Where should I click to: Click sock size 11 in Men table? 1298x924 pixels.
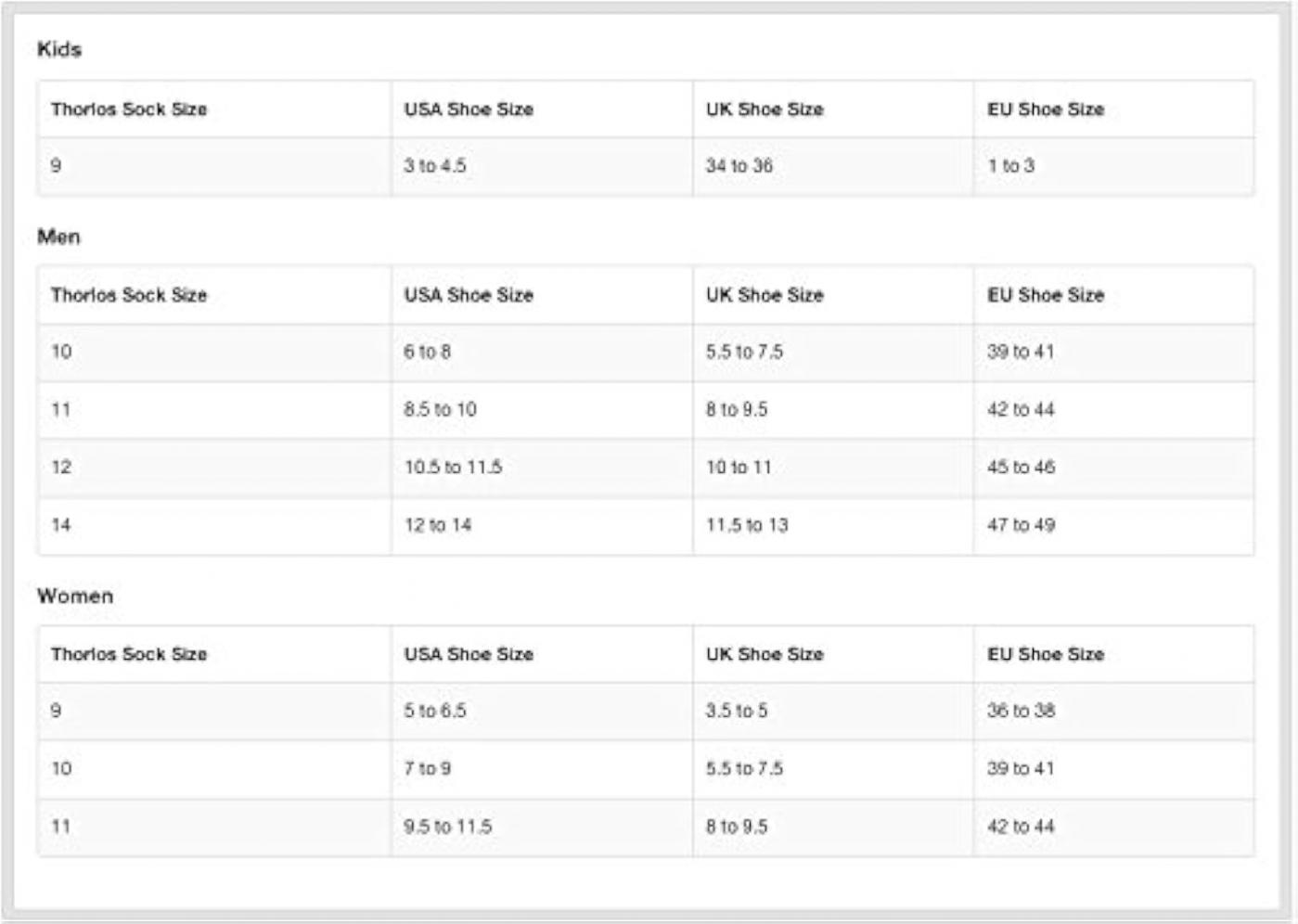61,409
